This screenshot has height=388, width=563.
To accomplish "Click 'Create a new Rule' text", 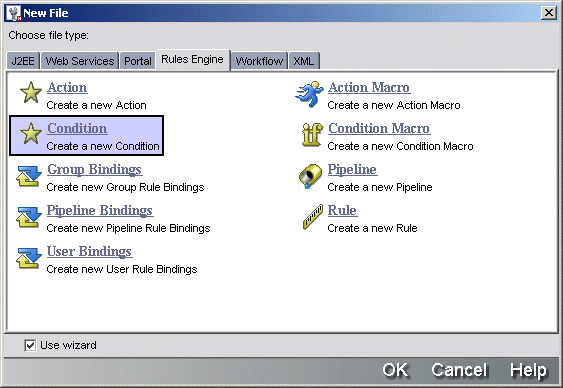I will pyautogui.click(x=372, y=228).
